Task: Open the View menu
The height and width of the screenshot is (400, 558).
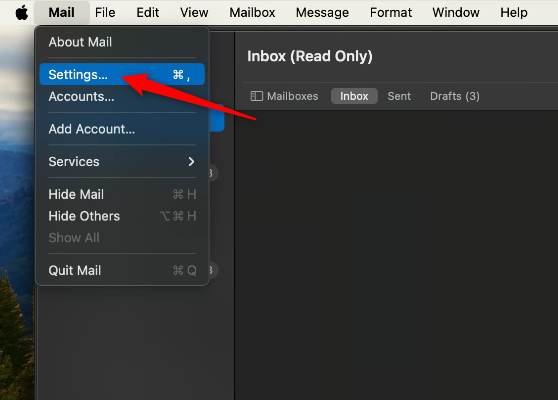Action: coord(194,13)
